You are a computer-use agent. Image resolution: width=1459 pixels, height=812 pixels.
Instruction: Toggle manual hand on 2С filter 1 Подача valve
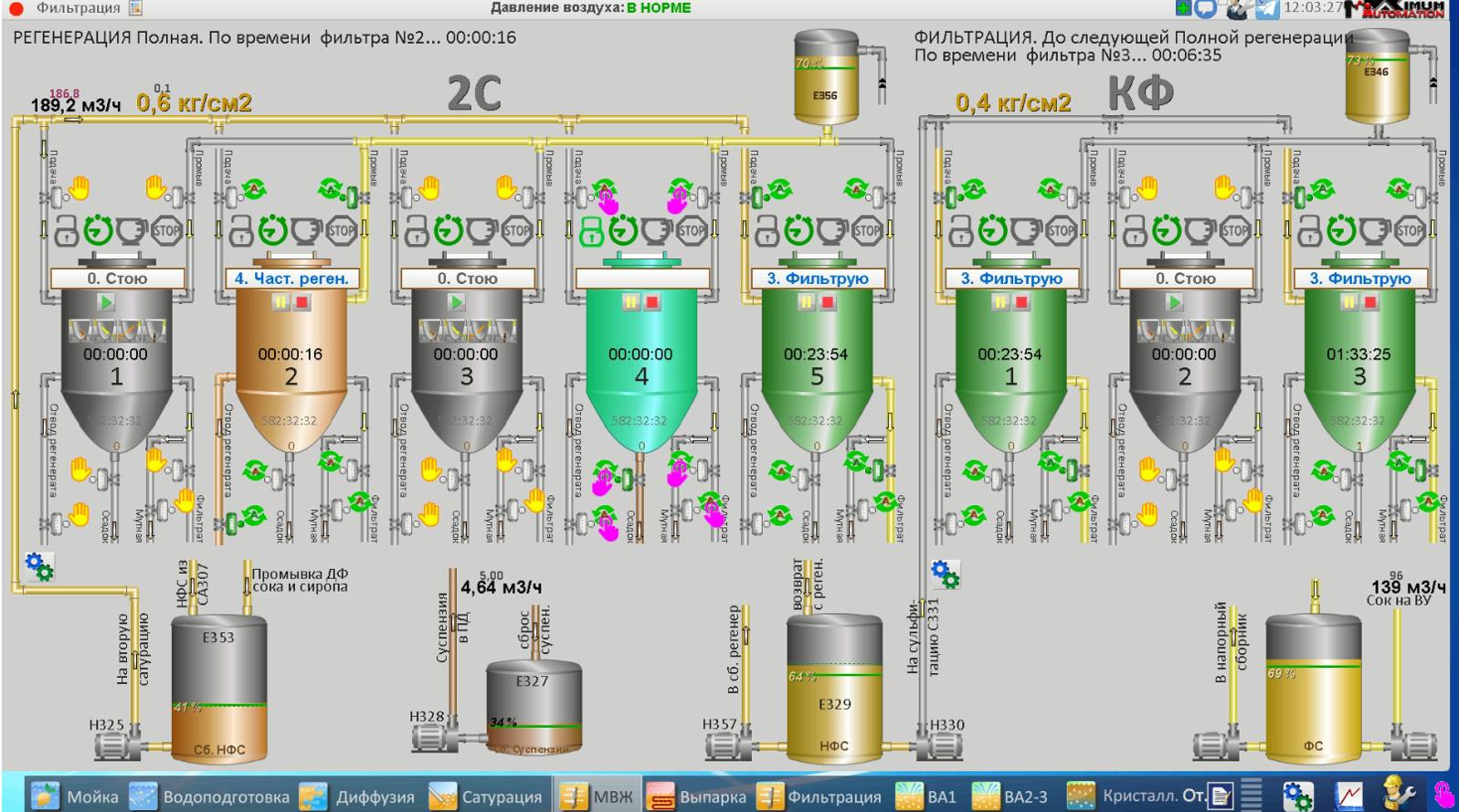(x=79, y=188)
